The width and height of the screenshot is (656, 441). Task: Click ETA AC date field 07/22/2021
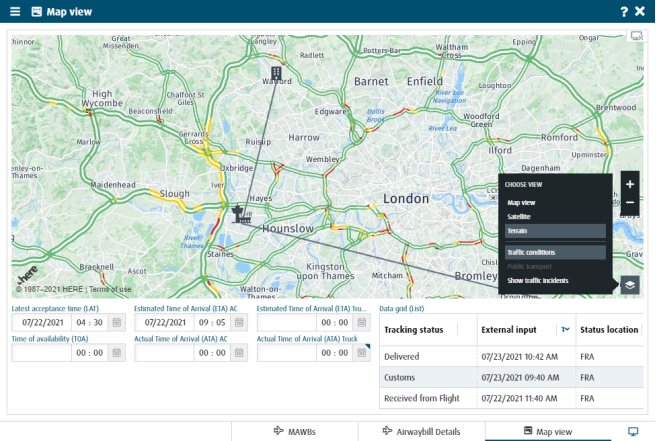(x=164, y=323)
